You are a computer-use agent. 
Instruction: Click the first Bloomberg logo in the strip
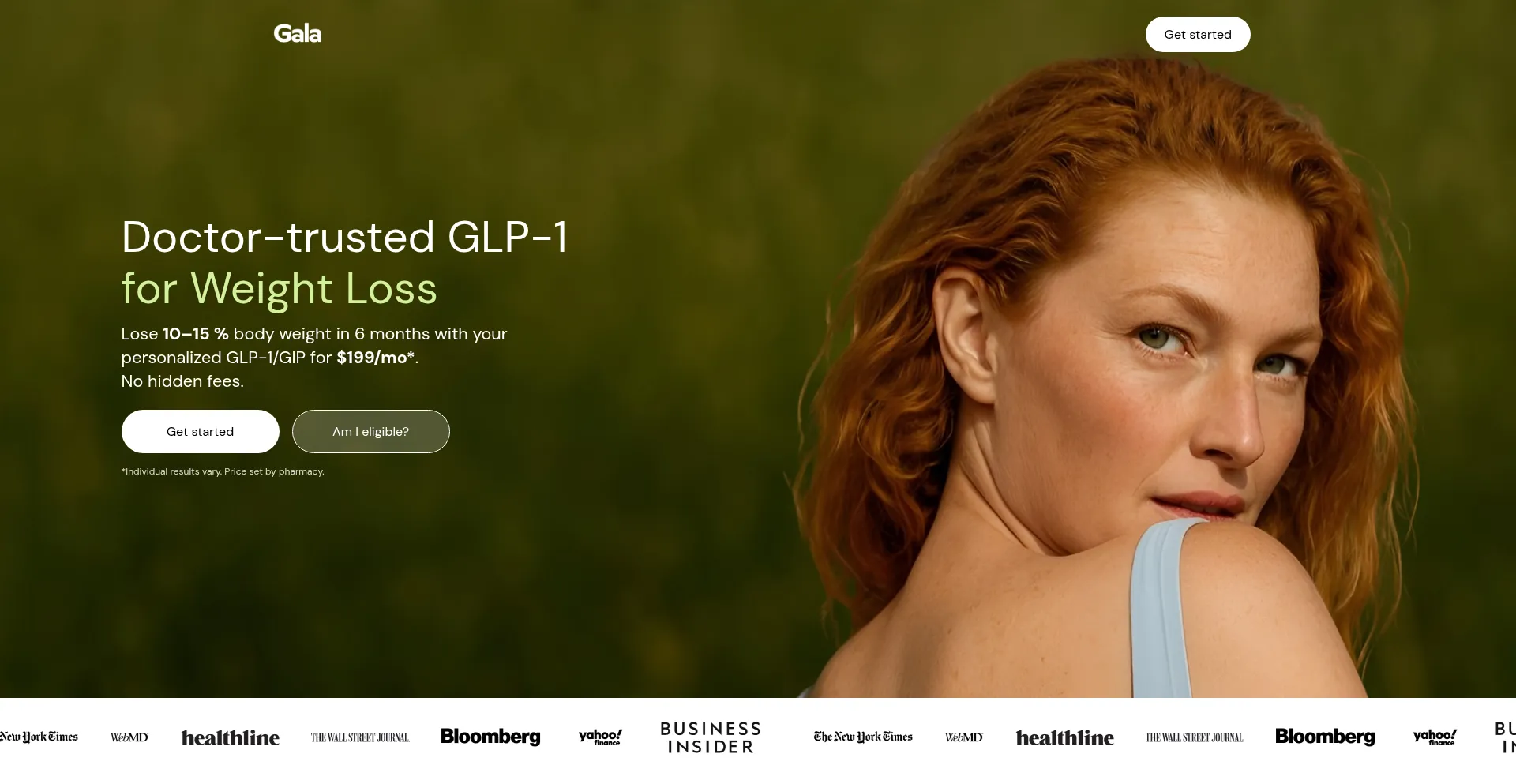(x=490, y=737)
